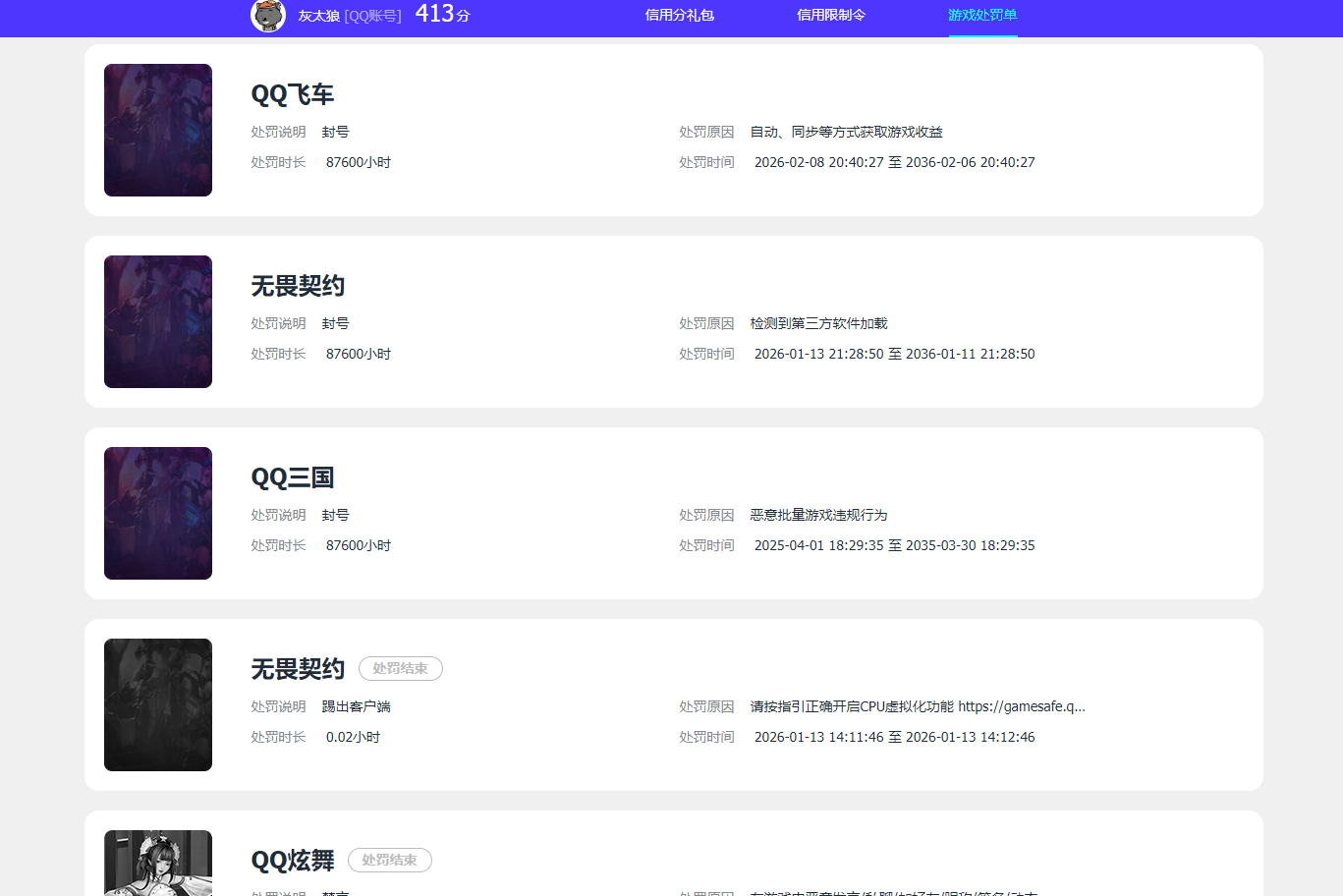Click reason 检测到第三方软件加载
Viewport: 1343px width, 896px height.
click(819, 322)
